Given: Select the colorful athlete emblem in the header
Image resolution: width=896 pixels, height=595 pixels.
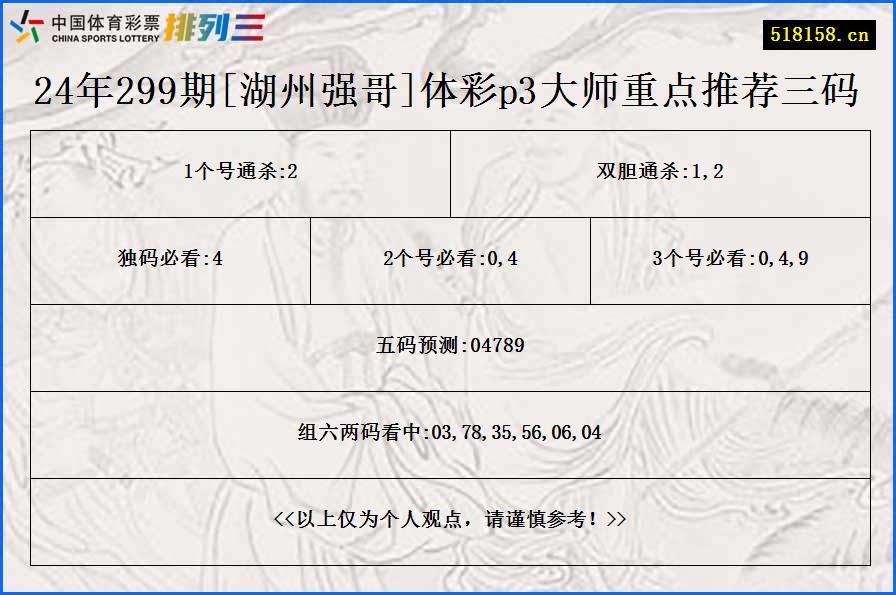Looking at the screenshot, I should coord(27,27).
